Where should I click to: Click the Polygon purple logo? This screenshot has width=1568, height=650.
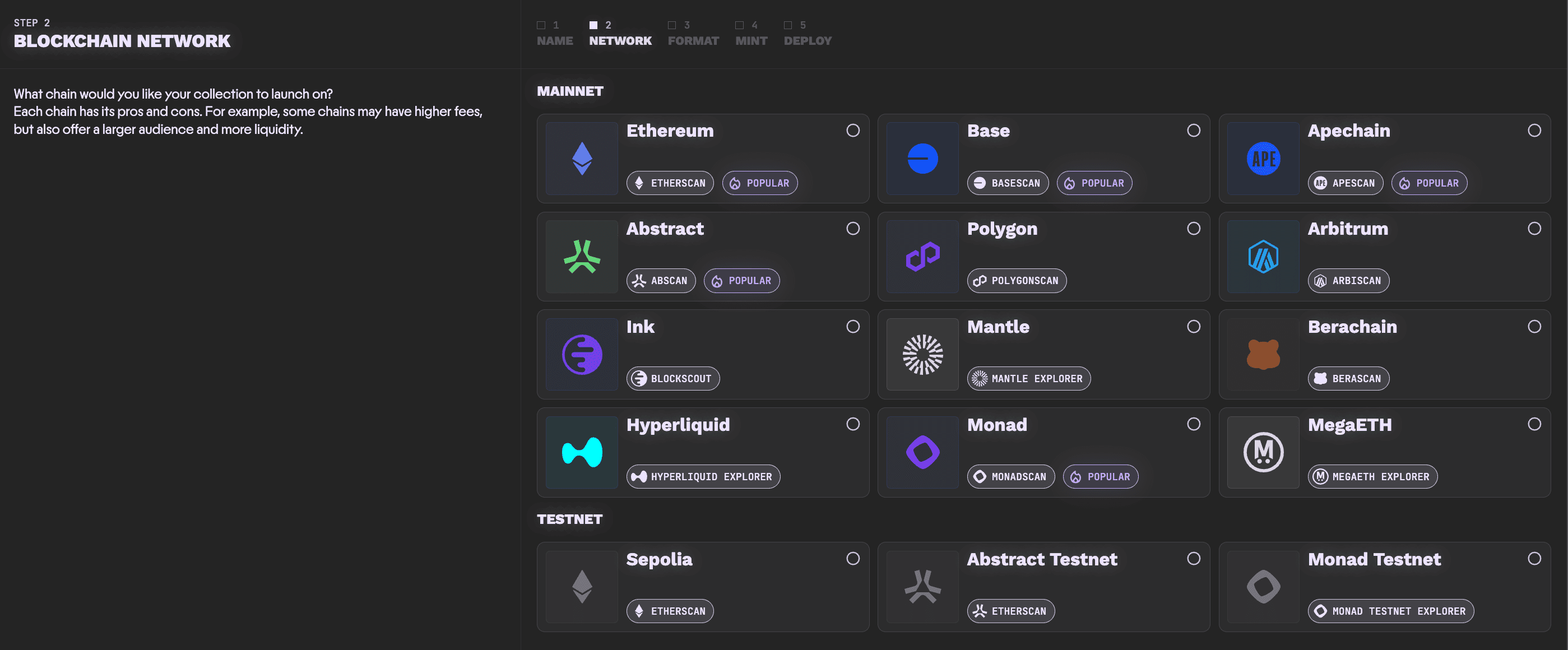tap(922, 257)
